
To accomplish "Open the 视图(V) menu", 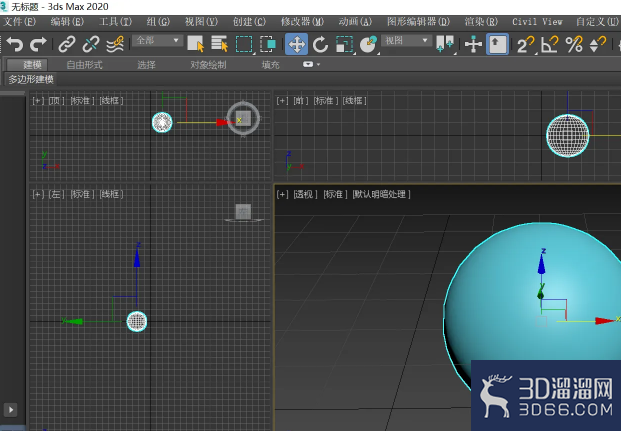I will tap(201, 22).
